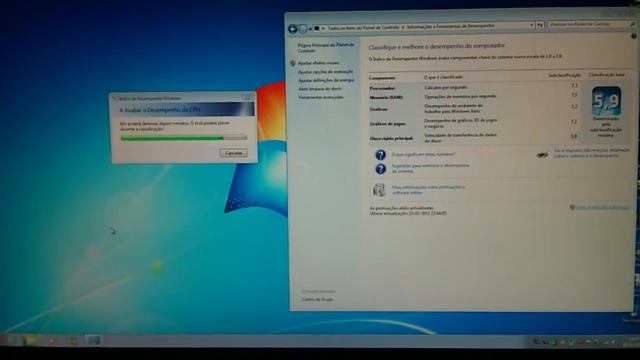
Task: Click the dialog title bar icon
Action: (115, 99)
